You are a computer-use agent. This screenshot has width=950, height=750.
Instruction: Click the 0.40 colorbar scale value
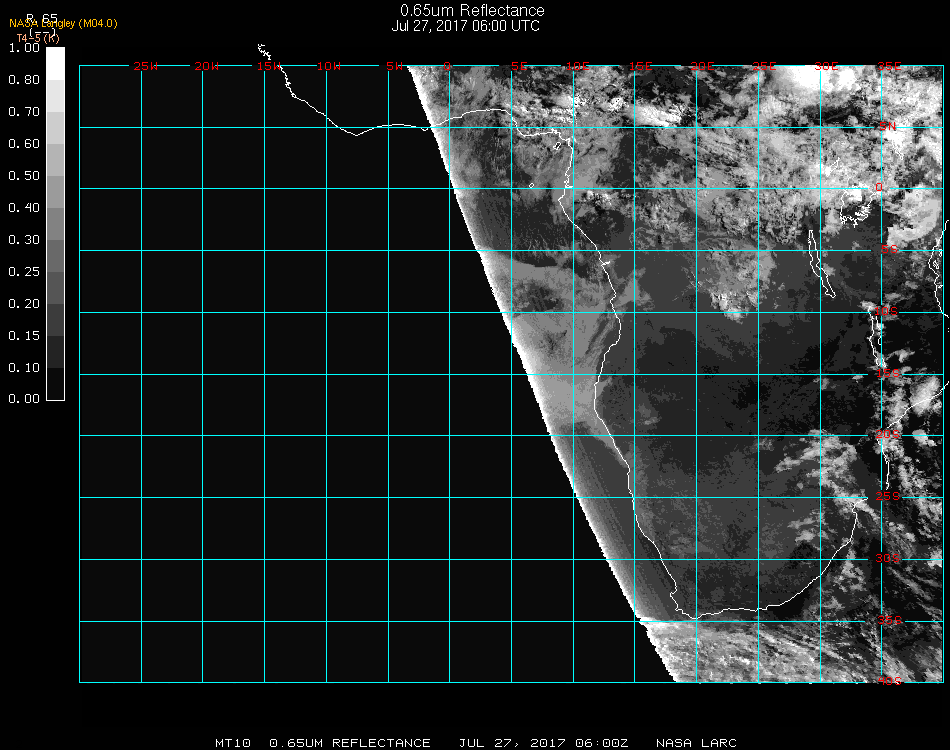[x=24, y=208]
